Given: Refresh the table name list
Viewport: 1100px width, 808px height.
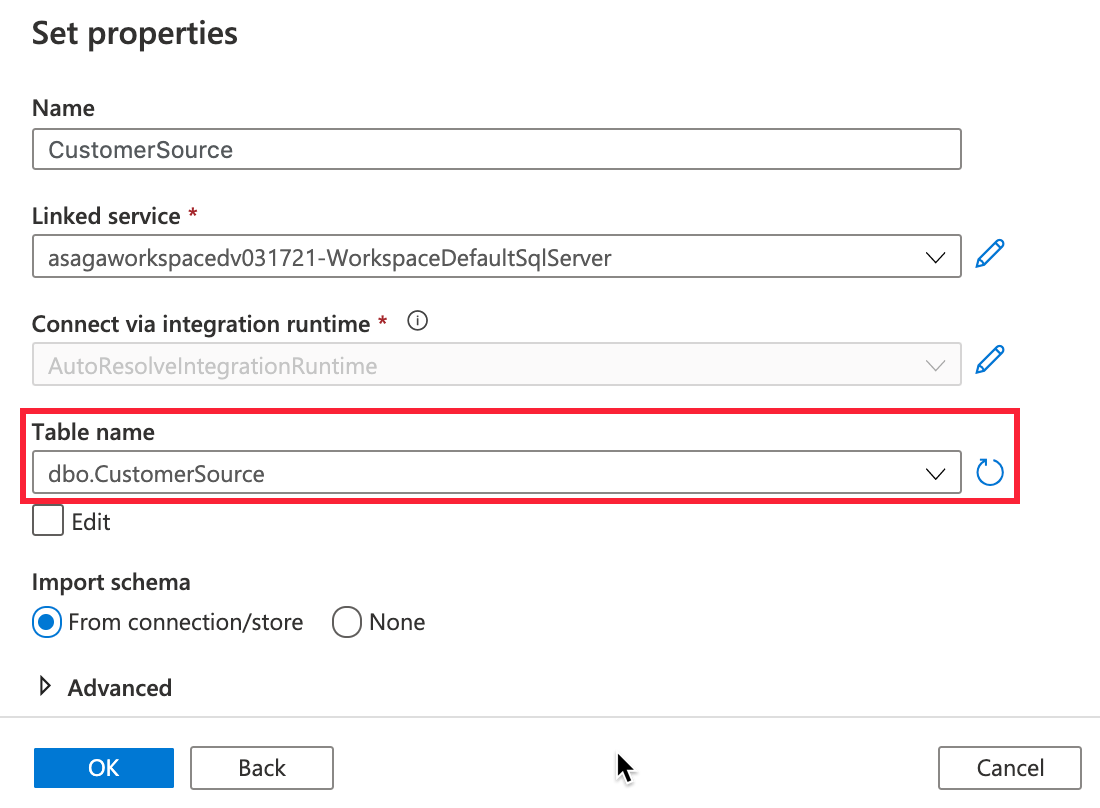Looking at the screenshot, I should point(989,472).
